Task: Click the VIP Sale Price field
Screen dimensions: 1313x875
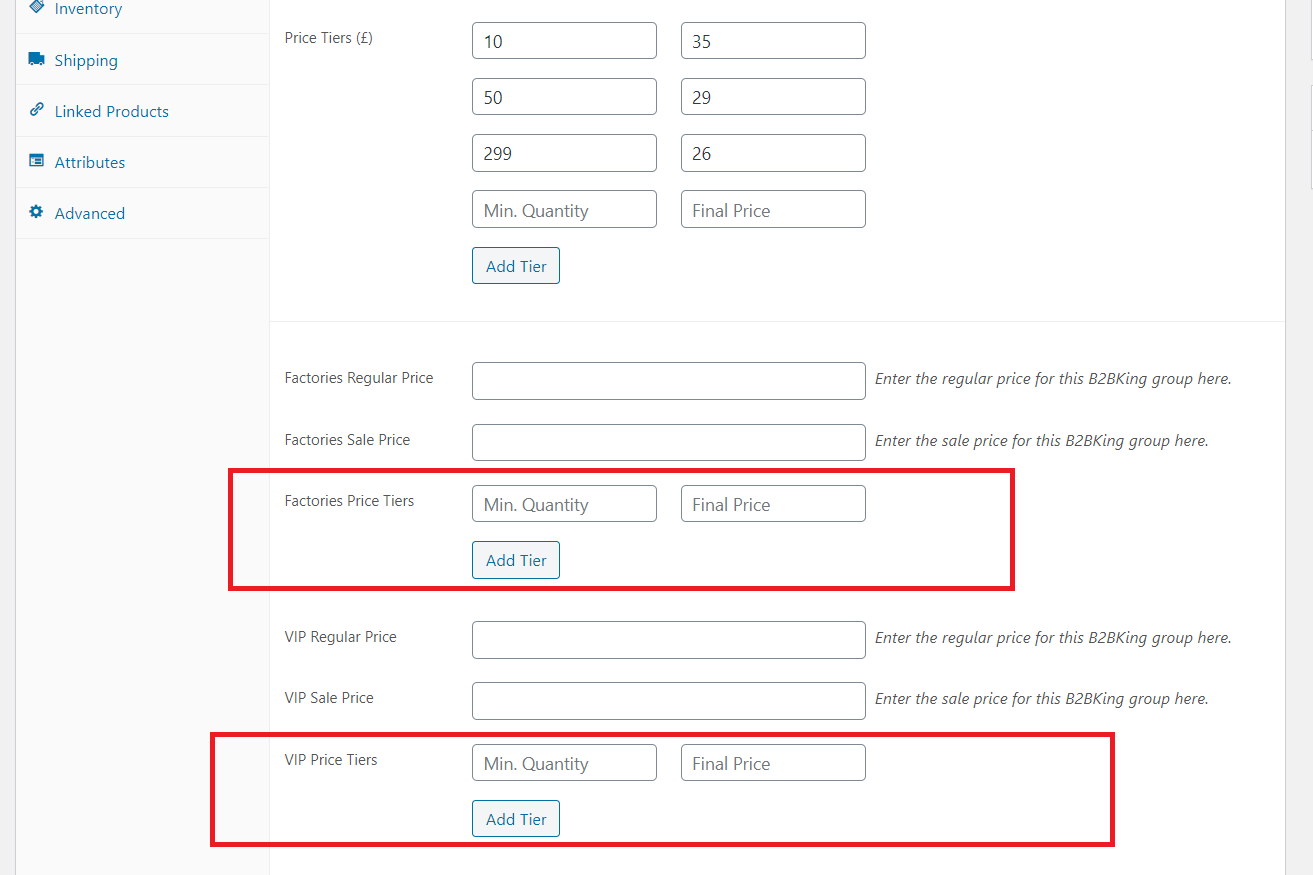Action: (x=669, y=701)
